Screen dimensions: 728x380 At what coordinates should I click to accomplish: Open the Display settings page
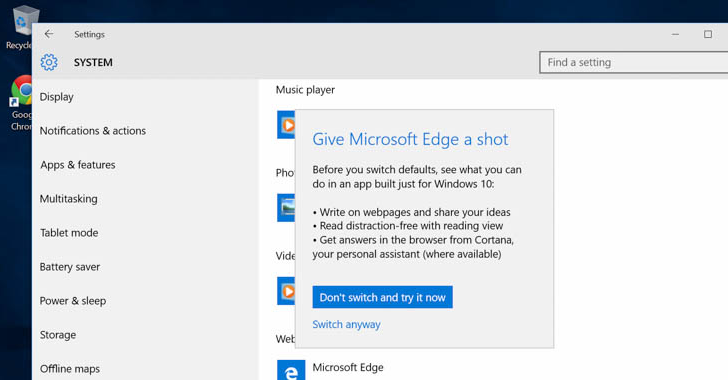pos(57,97)
